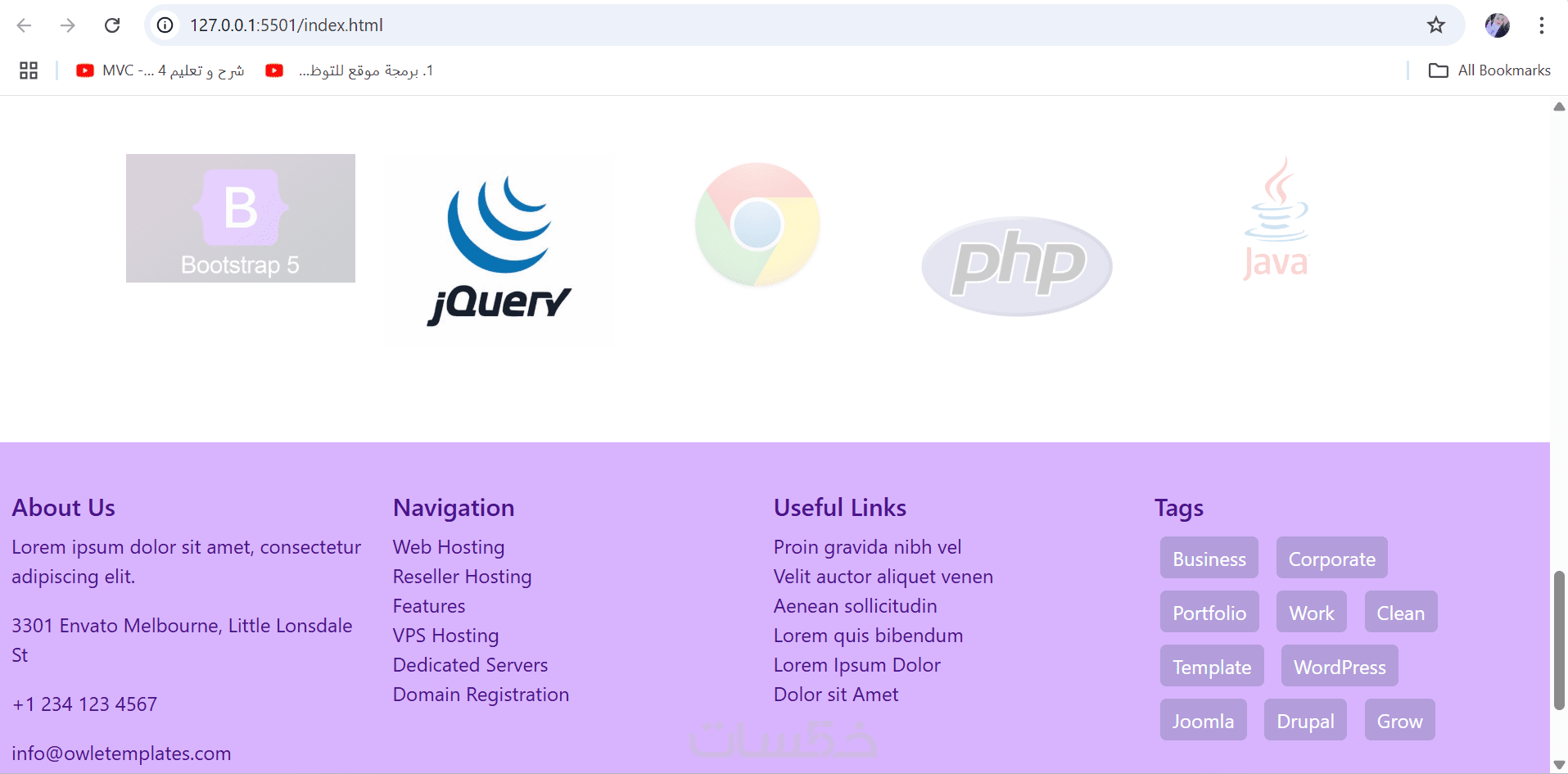Bookmark this page with the star icon
Screen dimensions: 1568x774
point(1436,25)
